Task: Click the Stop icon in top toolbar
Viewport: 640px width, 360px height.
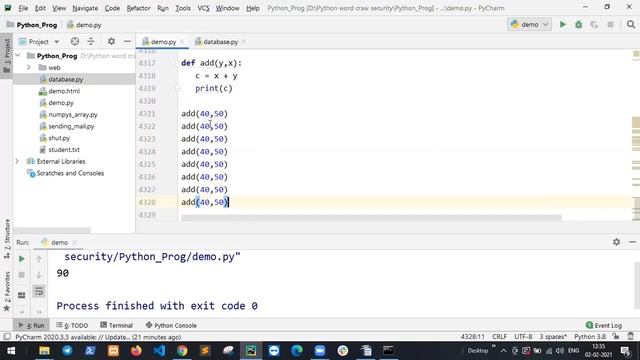Action: (x=610, y=24)
